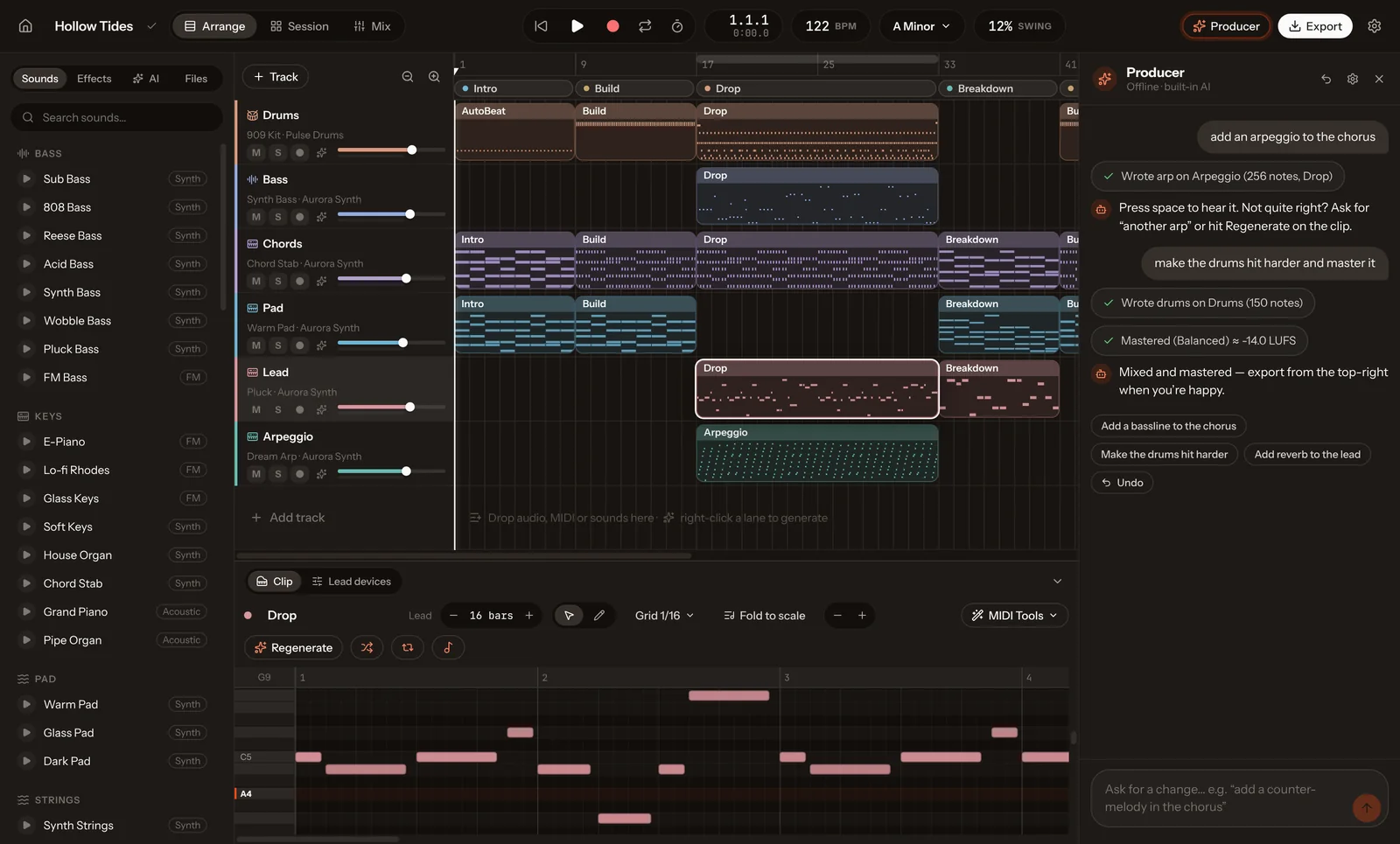
Task: Click the home icon
Action: click(25, 26)
